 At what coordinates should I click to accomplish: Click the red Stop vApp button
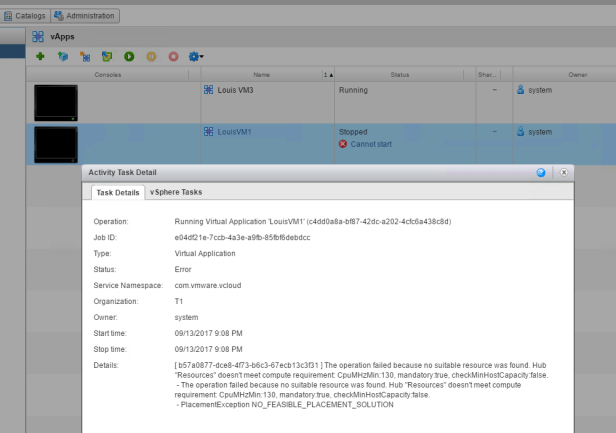173,57
